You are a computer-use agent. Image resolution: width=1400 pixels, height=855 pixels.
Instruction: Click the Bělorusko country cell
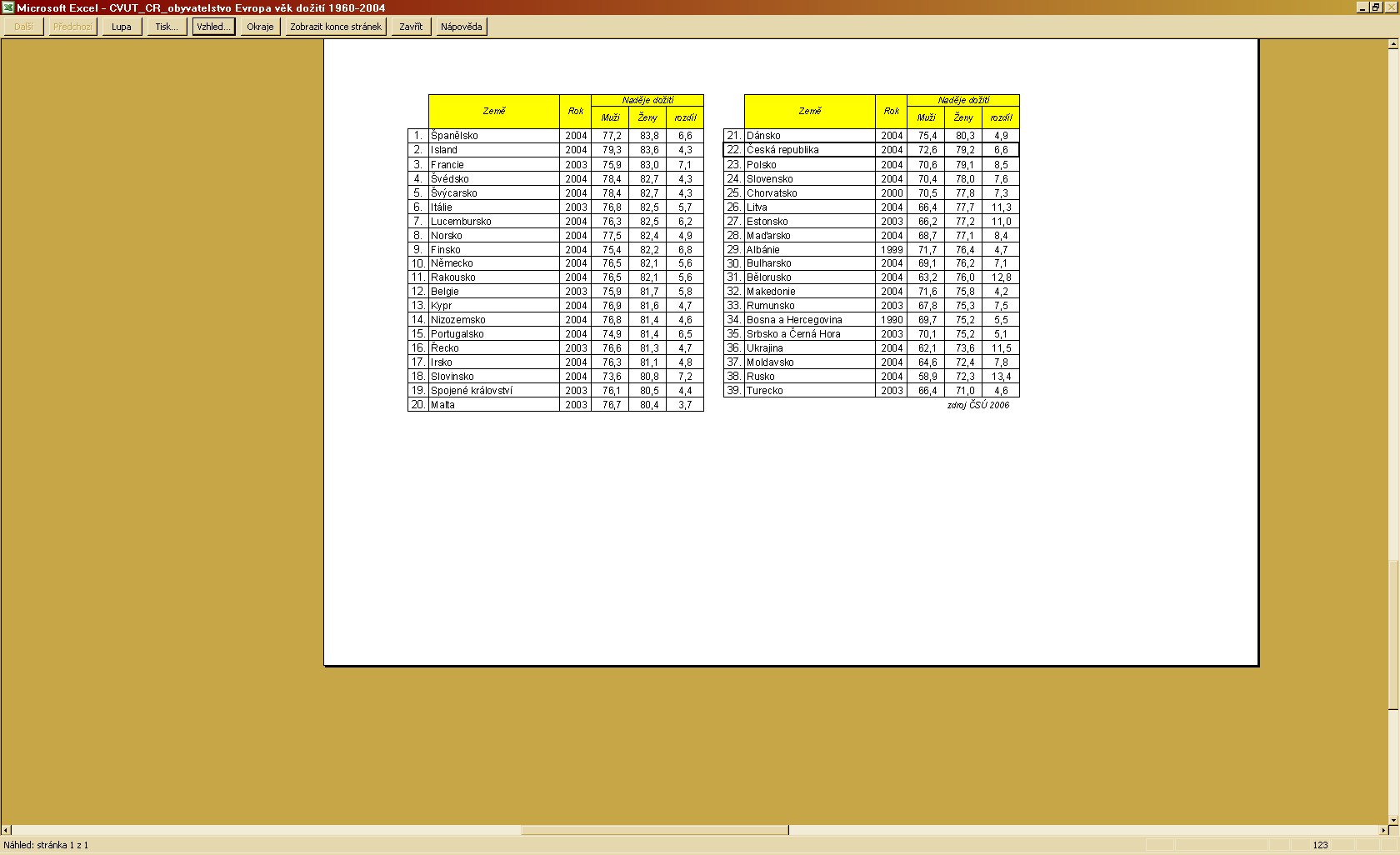pyautogui.click(x=810, y=277)
